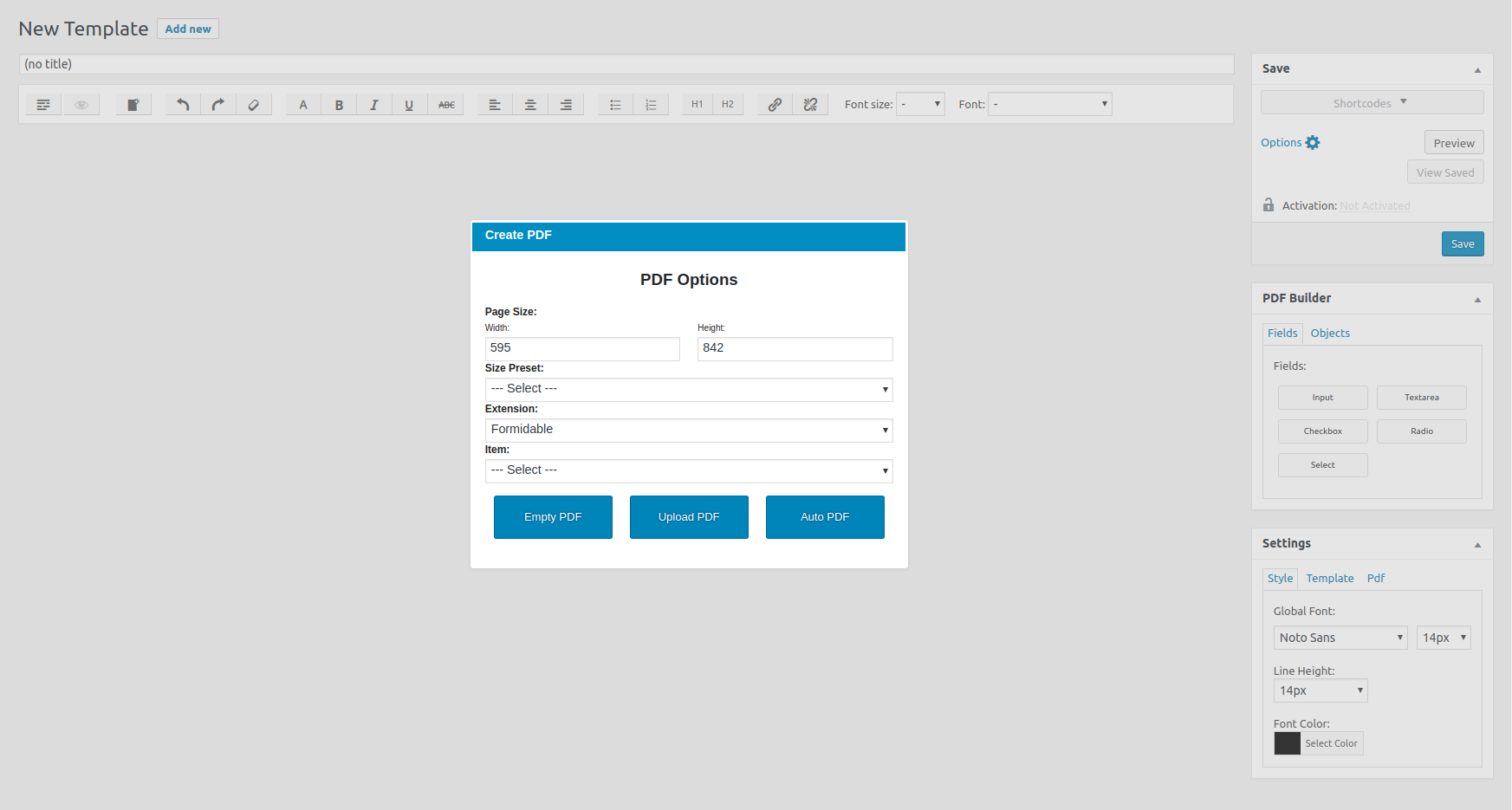Remove a link with the broken chain icon
Viewport: 1512px width, 810px height.
point(810,104)
